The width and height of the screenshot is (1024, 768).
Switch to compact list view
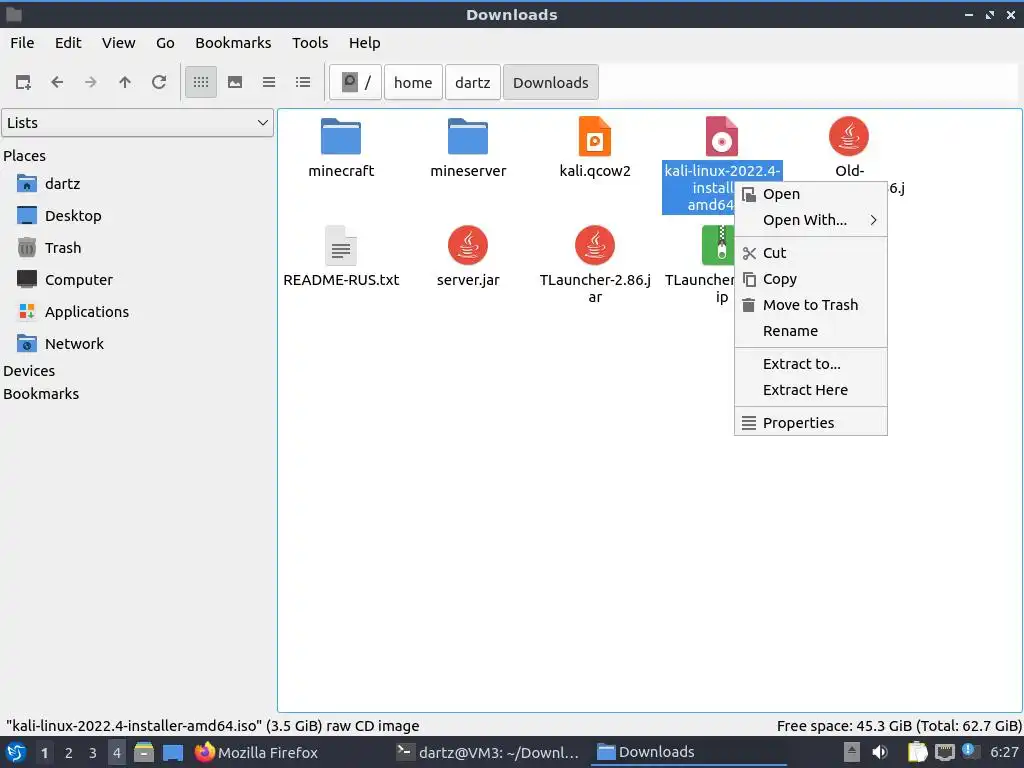(269, 82)
